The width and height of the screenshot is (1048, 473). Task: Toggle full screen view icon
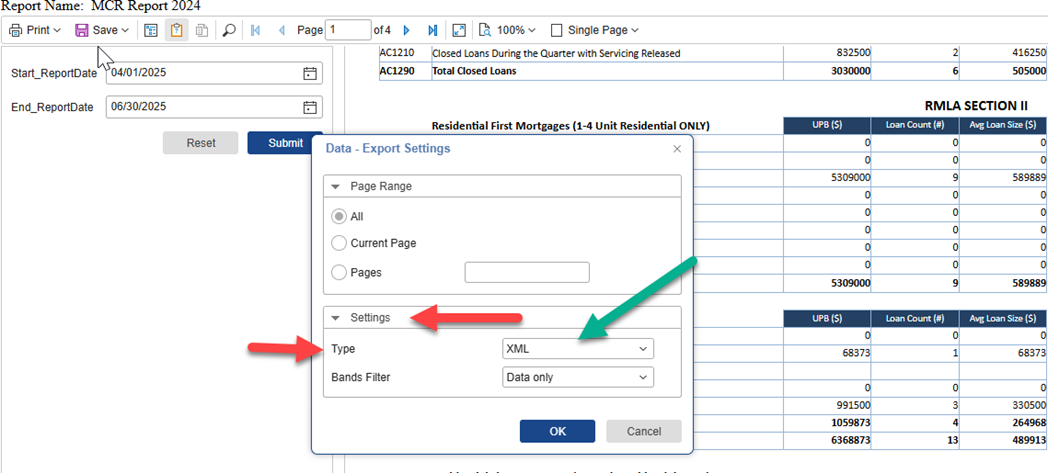tap(459, 30)
